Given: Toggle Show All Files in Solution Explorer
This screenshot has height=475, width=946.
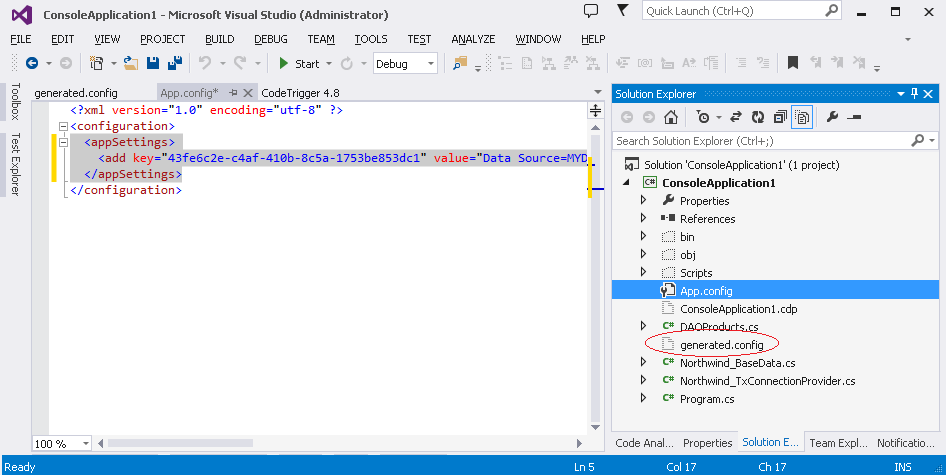Looking at the screenshot, I should (801, 117).
